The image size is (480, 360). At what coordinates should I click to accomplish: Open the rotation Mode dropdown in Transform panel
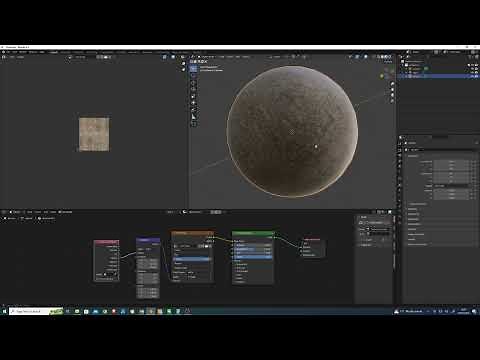pos(451,186)
